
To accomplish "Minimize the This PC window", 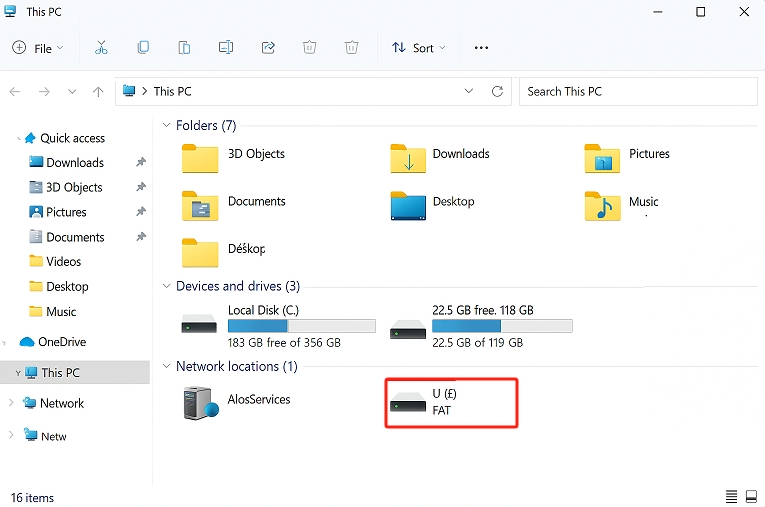I will [x=658, y=12].
